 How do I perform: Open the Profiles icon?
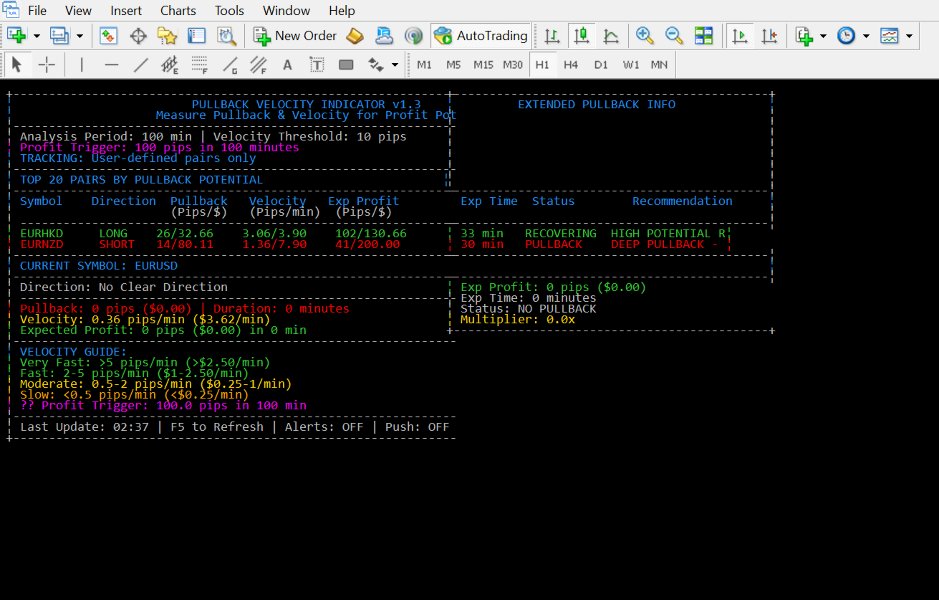pyautogui.click(x=59, y=36)
